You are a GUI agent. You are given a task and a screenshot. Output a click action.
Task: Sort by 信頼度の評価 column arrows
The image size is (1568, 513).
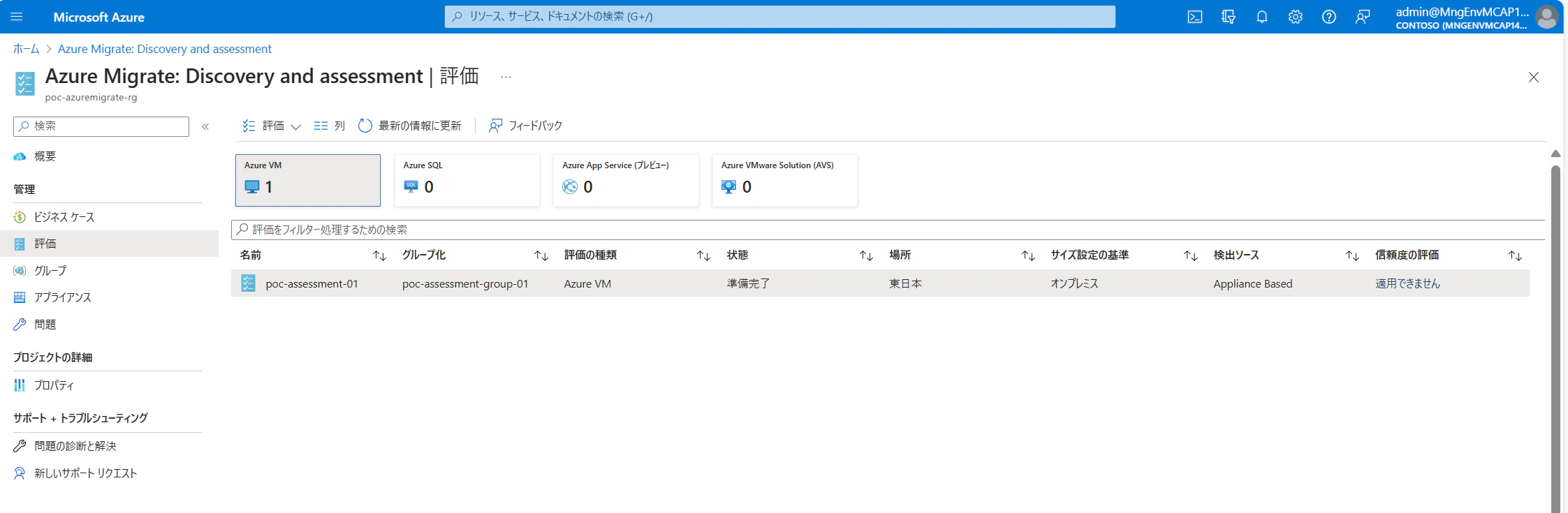(1515, 256)
